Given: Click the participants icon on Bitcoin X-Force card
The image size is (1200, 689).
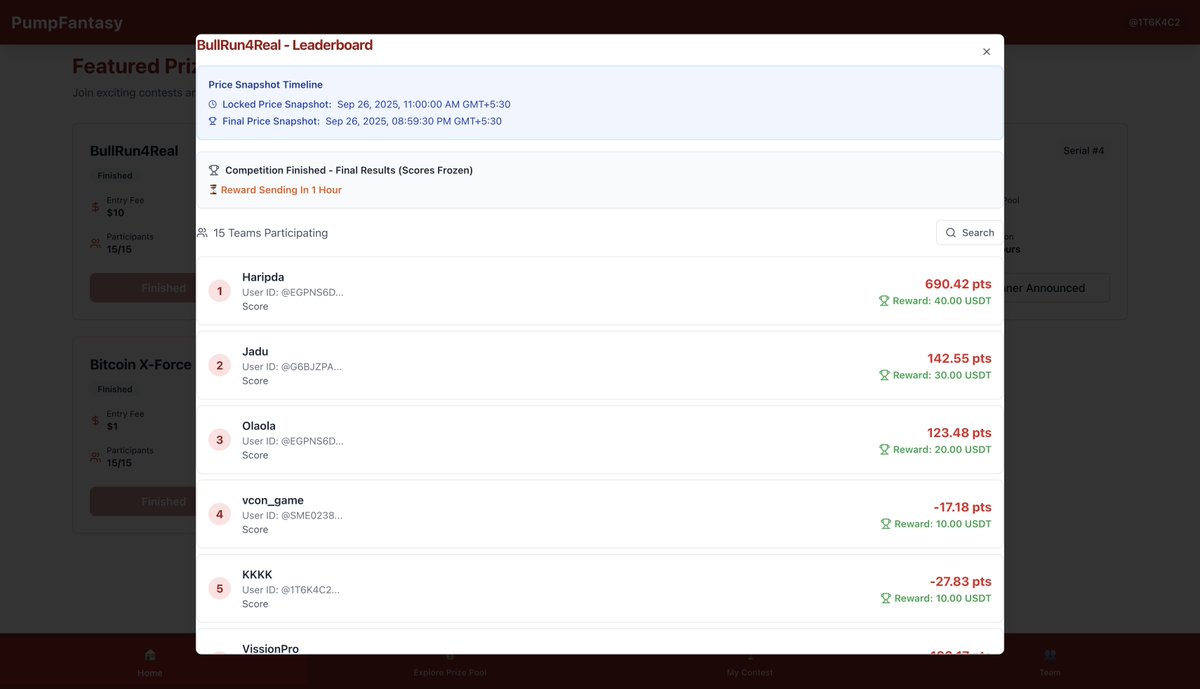Looking at the screenshot, I should click(x=96, y=457).
